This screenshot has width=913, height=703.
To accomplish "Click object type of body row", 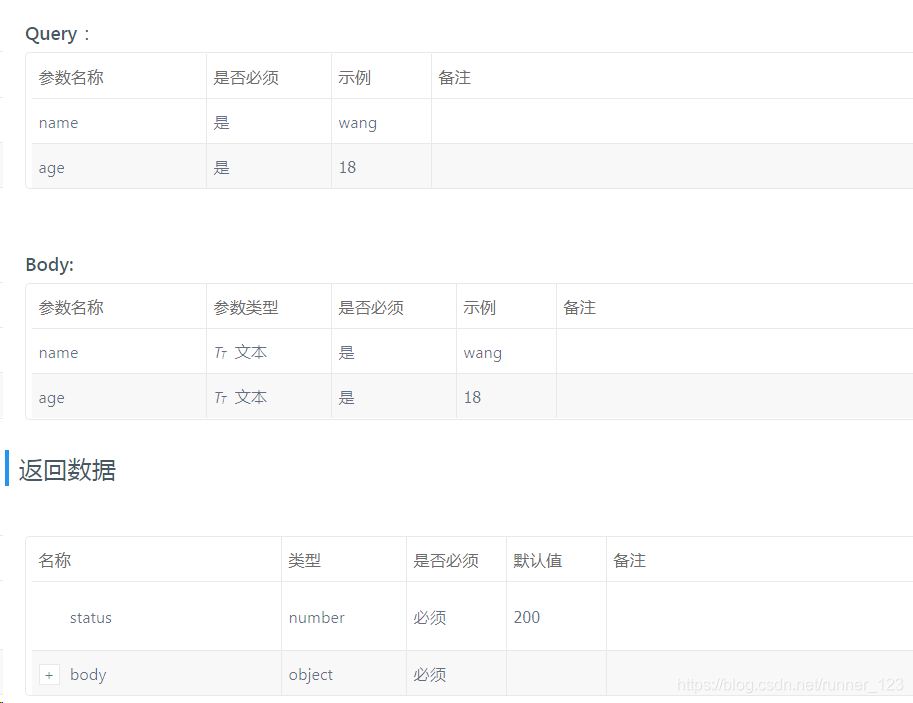I will (311, 675).
